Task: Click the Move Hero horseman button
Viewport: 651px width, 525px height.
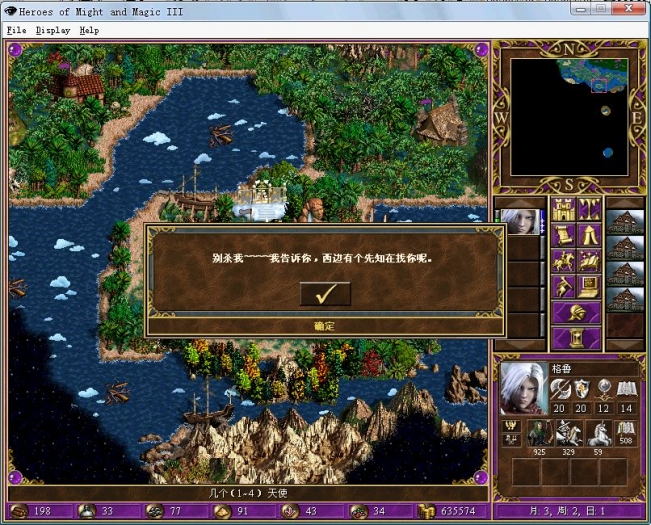Action: point(563,261)
